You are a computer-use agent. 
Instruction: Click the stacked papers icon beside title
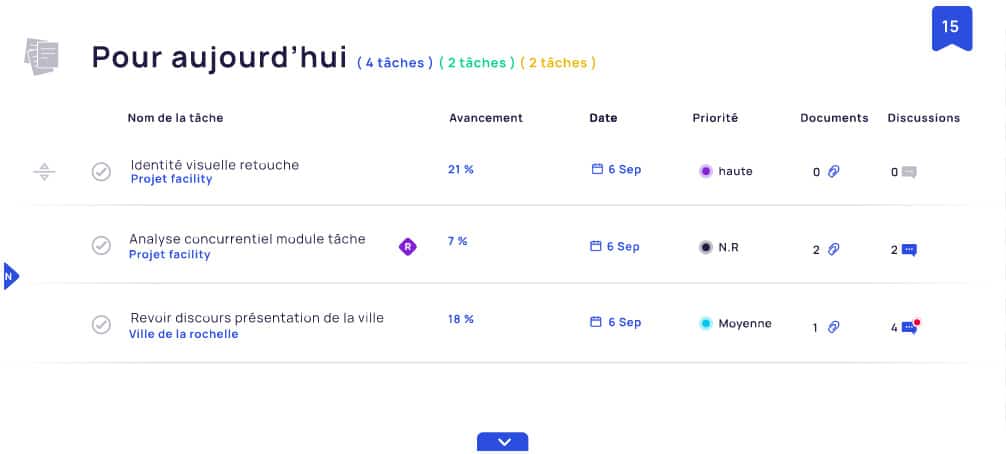click(42, 56)
